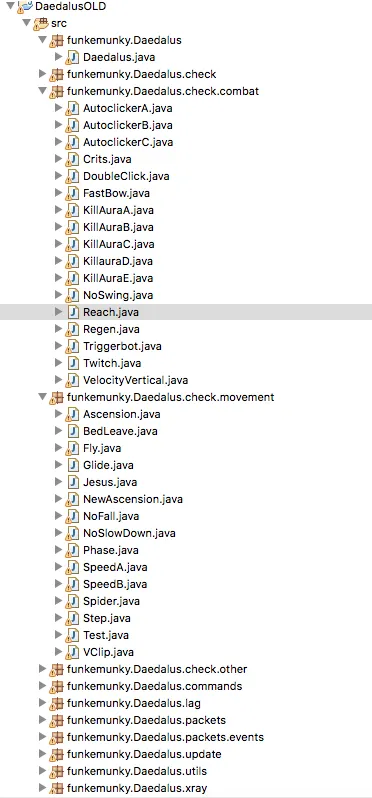Viewport: 372px width, 798px height.
Task: Click the file icon next to Fly.java
Action: tap(73, 448)
